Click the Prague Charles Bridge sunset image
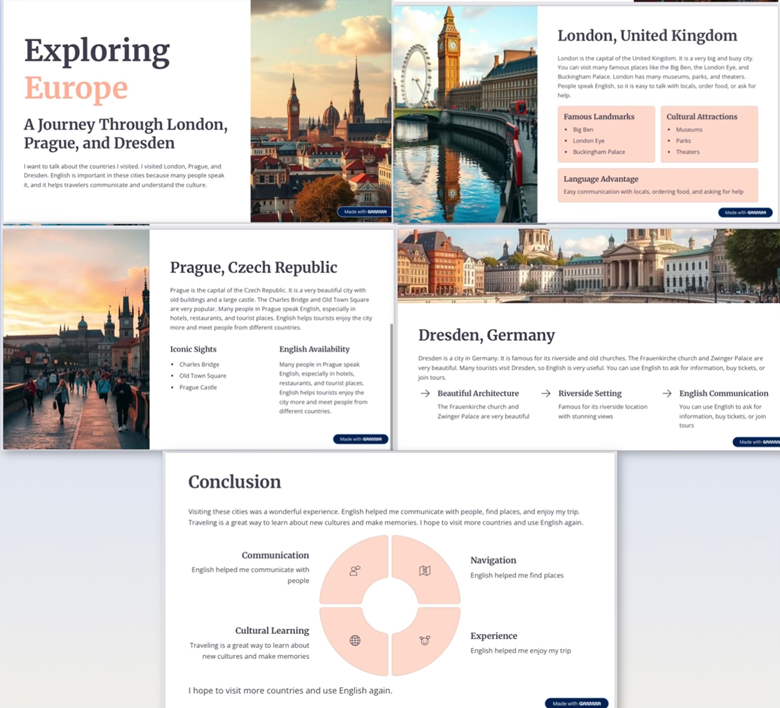This screenshot has height=708, width=780. tap(76, 339)
